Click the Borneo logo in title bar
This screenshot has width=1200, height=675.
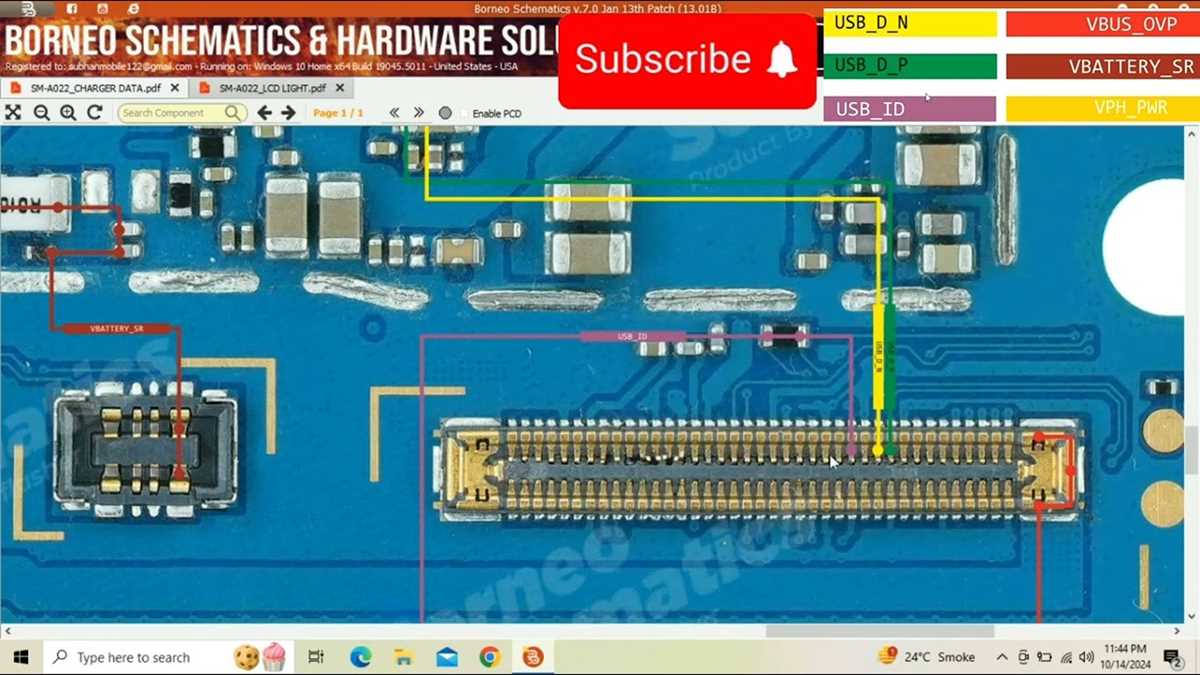[x=27, y=8]
